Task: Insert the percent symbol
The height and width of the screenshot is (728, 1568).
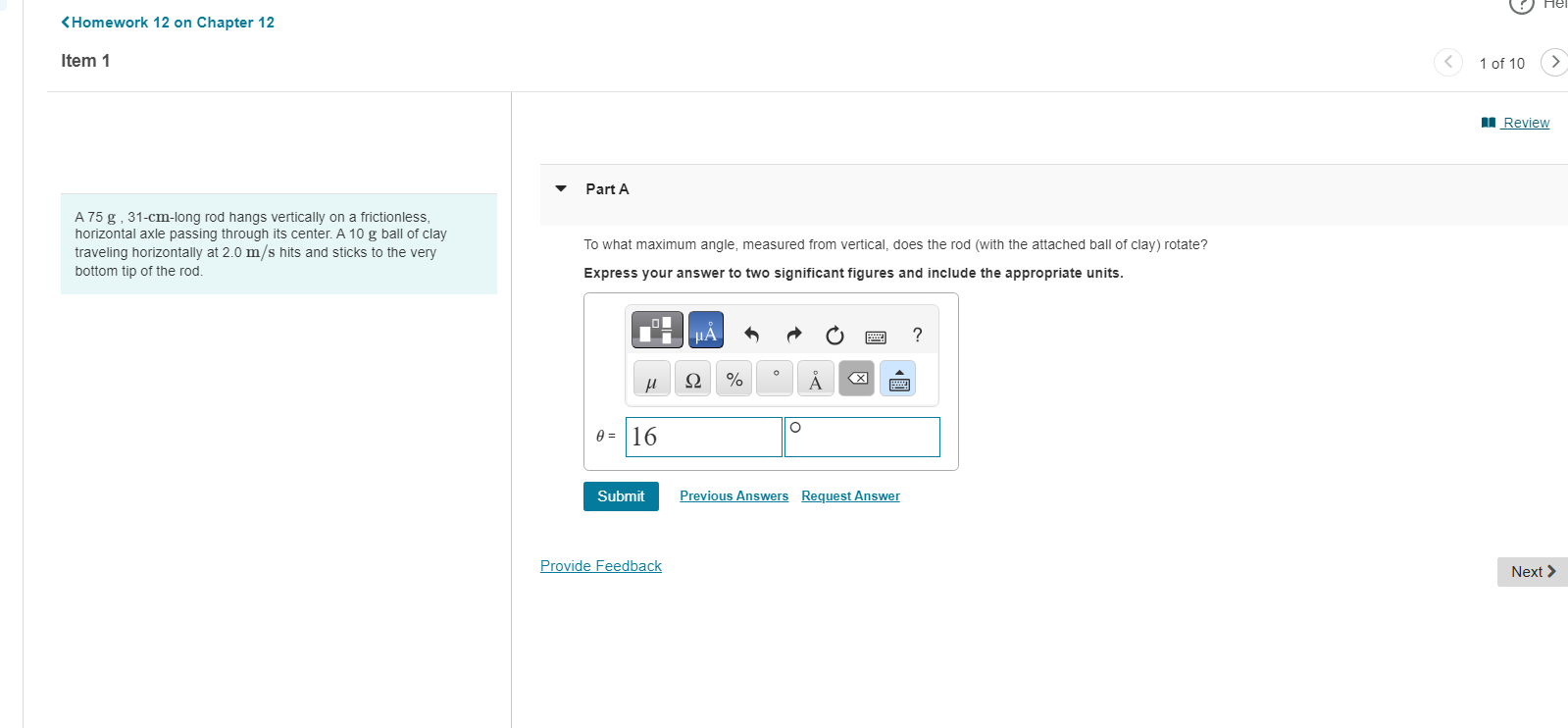Action: (734, 379)
